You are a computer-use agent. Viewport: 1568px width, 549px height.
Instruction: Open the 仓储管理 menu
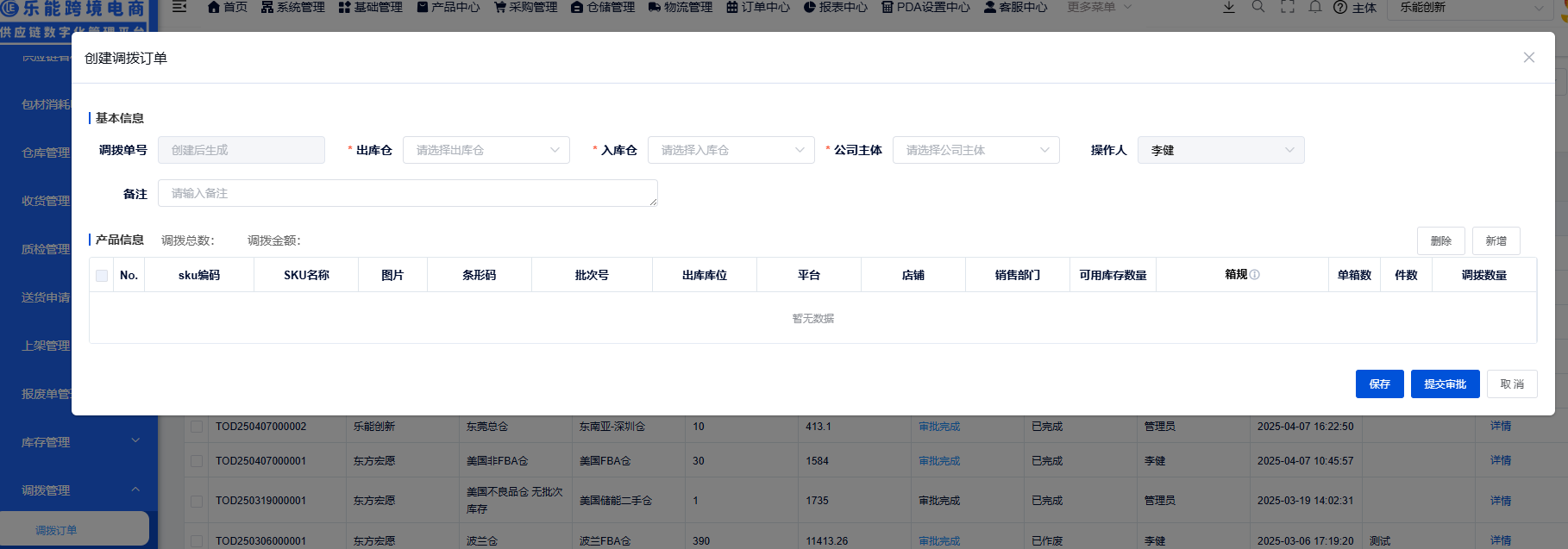[603, 7]
